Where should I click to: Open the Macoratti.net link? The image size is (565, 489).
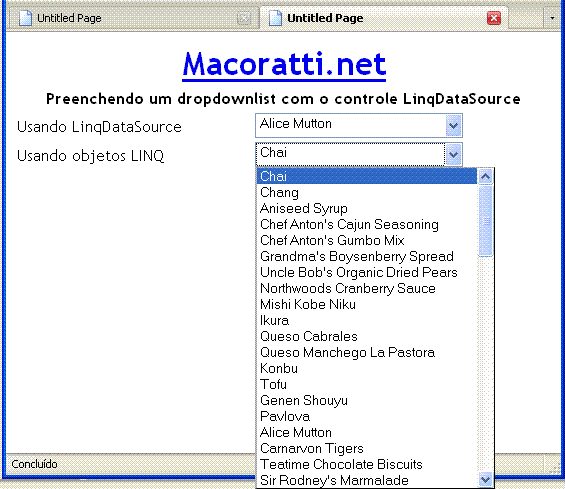click(284, 65)
